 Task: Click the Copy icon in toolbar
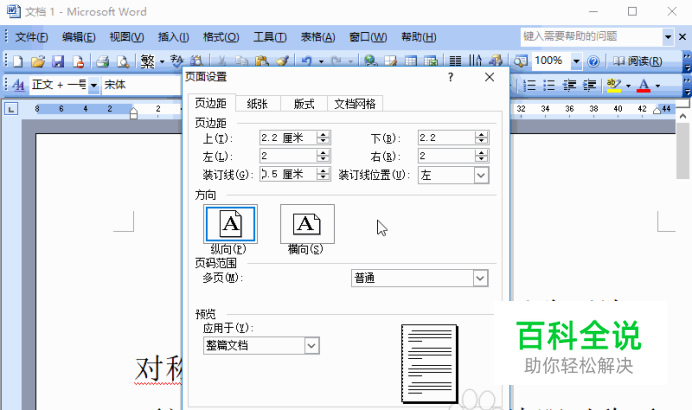pos(241,61)
